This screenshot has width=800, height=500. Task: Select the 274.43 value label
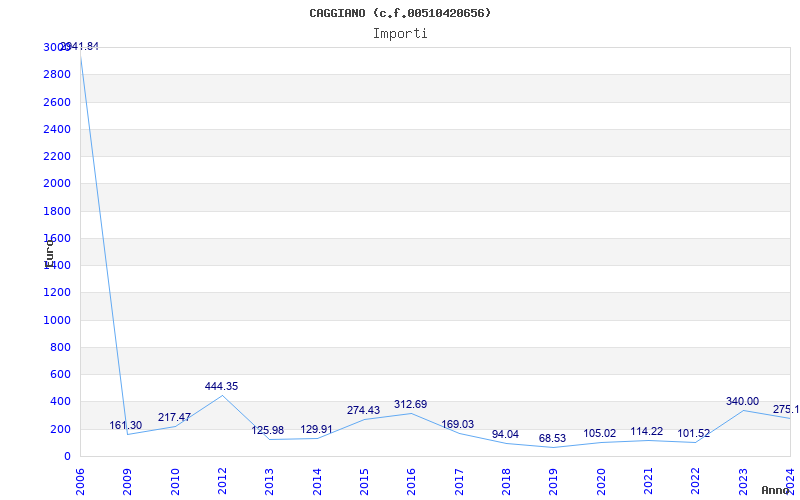[x=363, y=410]
